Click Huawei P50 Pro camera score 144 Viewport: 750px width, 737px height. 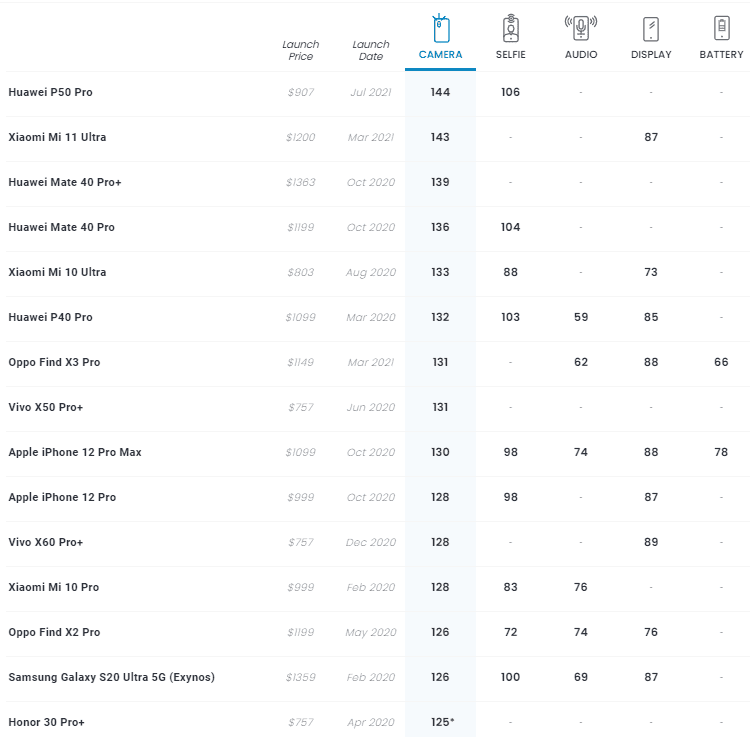point(440,92)
